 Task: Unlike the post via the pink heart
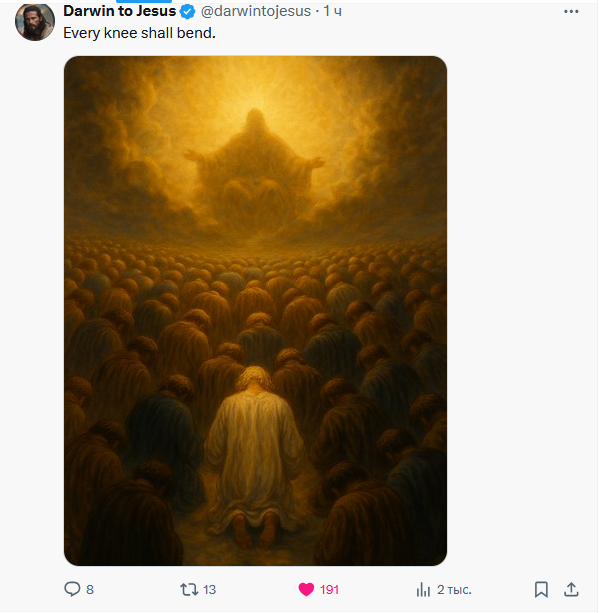click(x=306, y=589)
